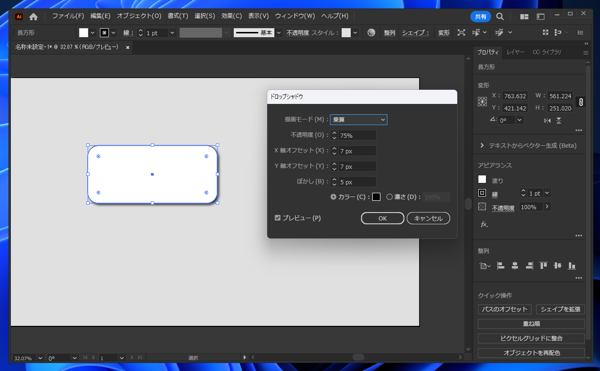The image size is (600, 371).
Task: Click the Flip Horizontal icon
Action: point(547,120)
